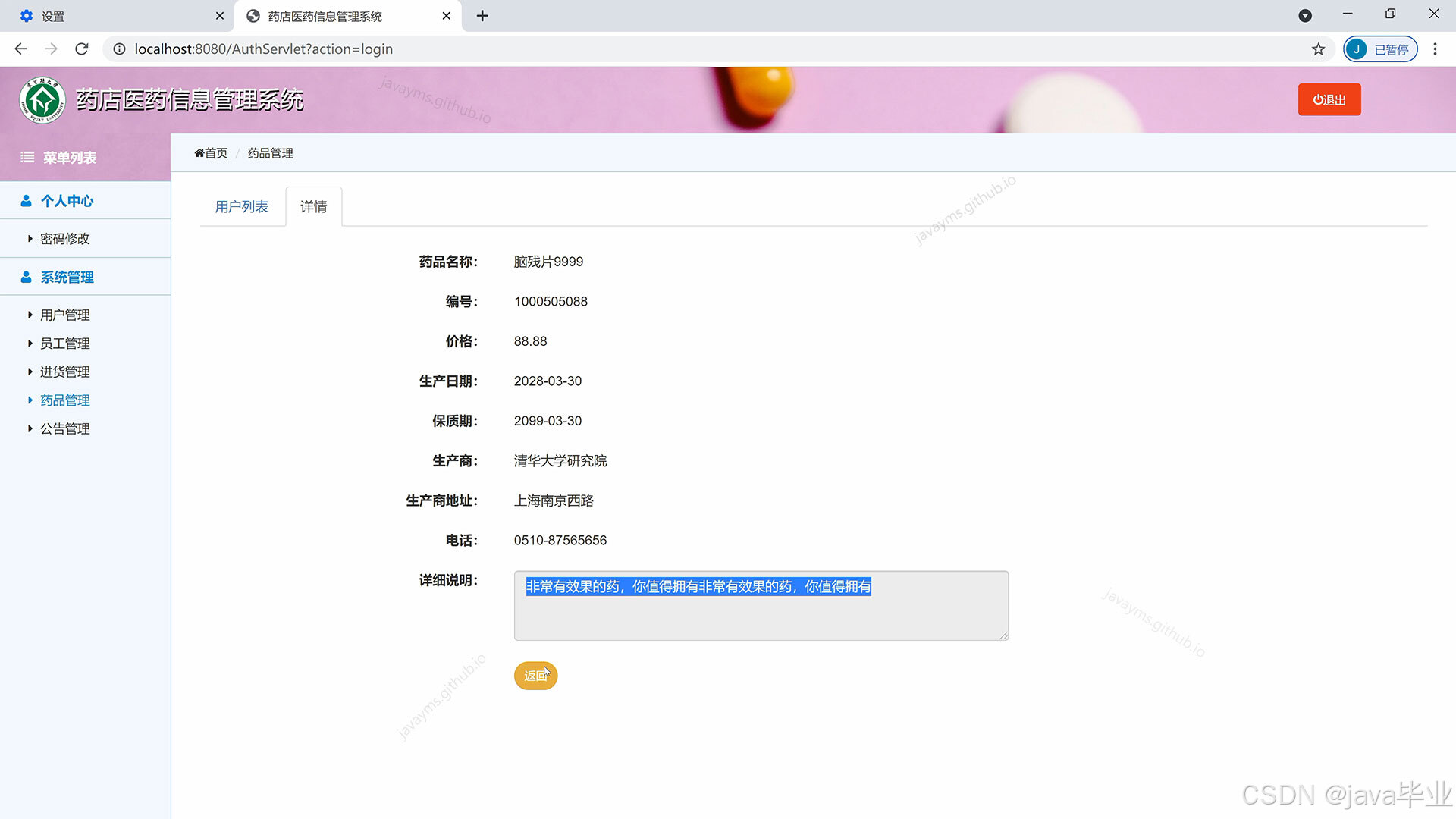1456x819 pixels.
Task: Click the 首页 home breadcrumb
Action: coord(211,153)
